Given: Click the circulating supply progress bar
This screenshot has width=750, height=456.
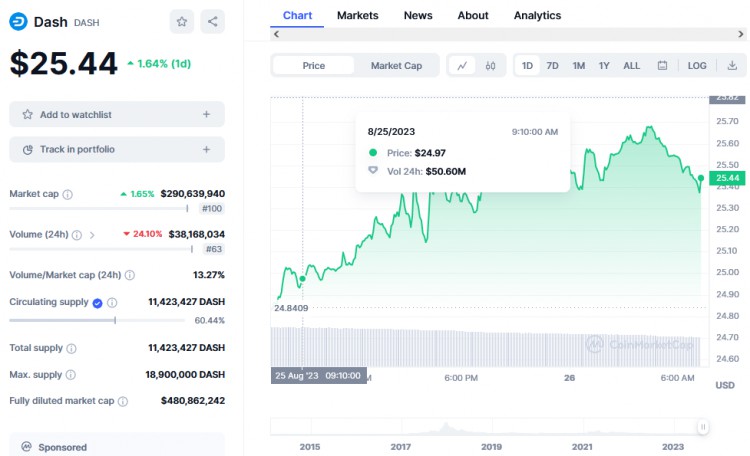Looking at the screenshot, I should [x=97, y=320].
